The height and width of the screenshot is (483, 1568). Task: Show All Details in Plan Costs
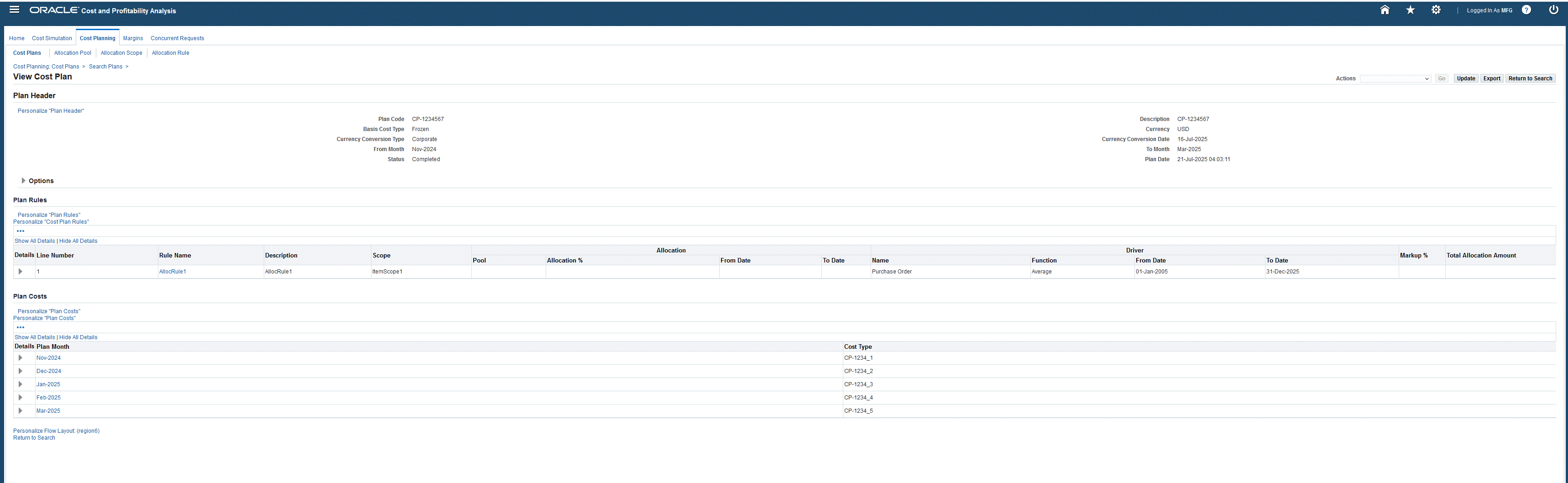(x=35, y=337)
